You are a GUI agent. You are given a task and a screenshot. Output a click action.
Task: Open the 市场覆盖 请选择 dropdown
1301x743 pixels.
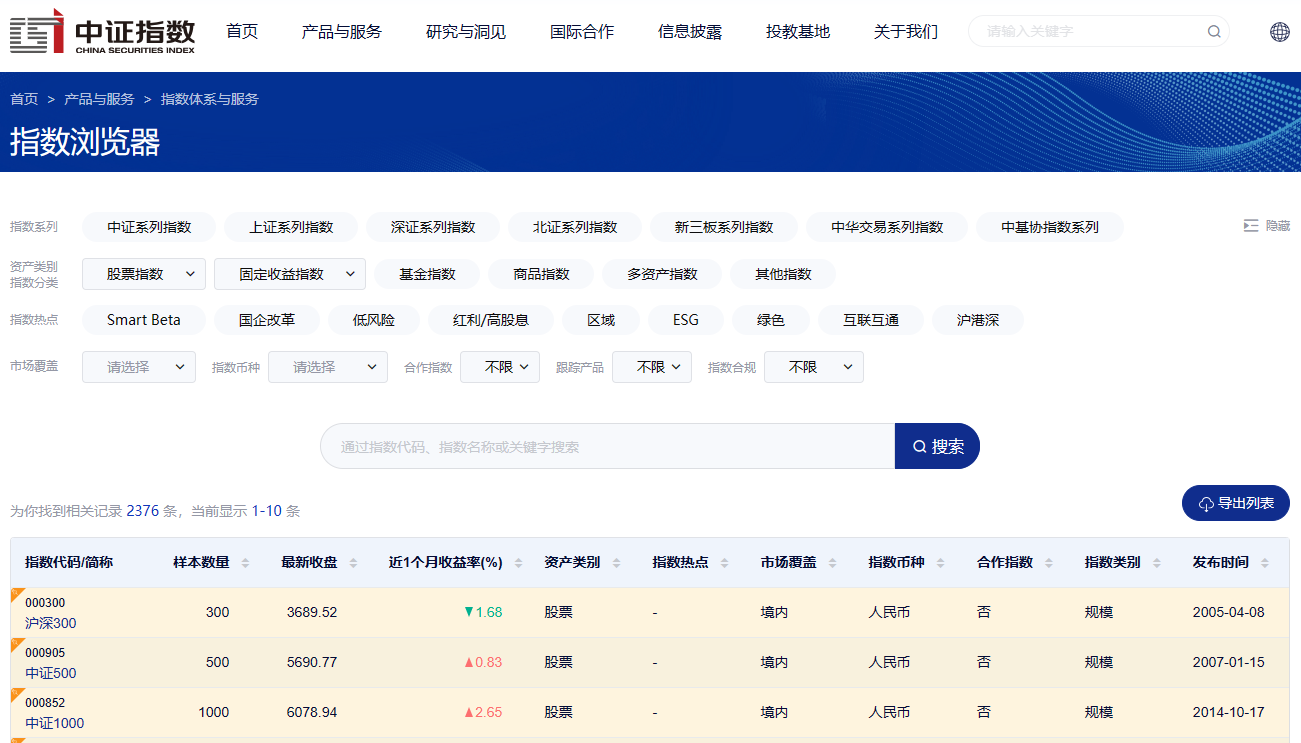coord(138,366)
